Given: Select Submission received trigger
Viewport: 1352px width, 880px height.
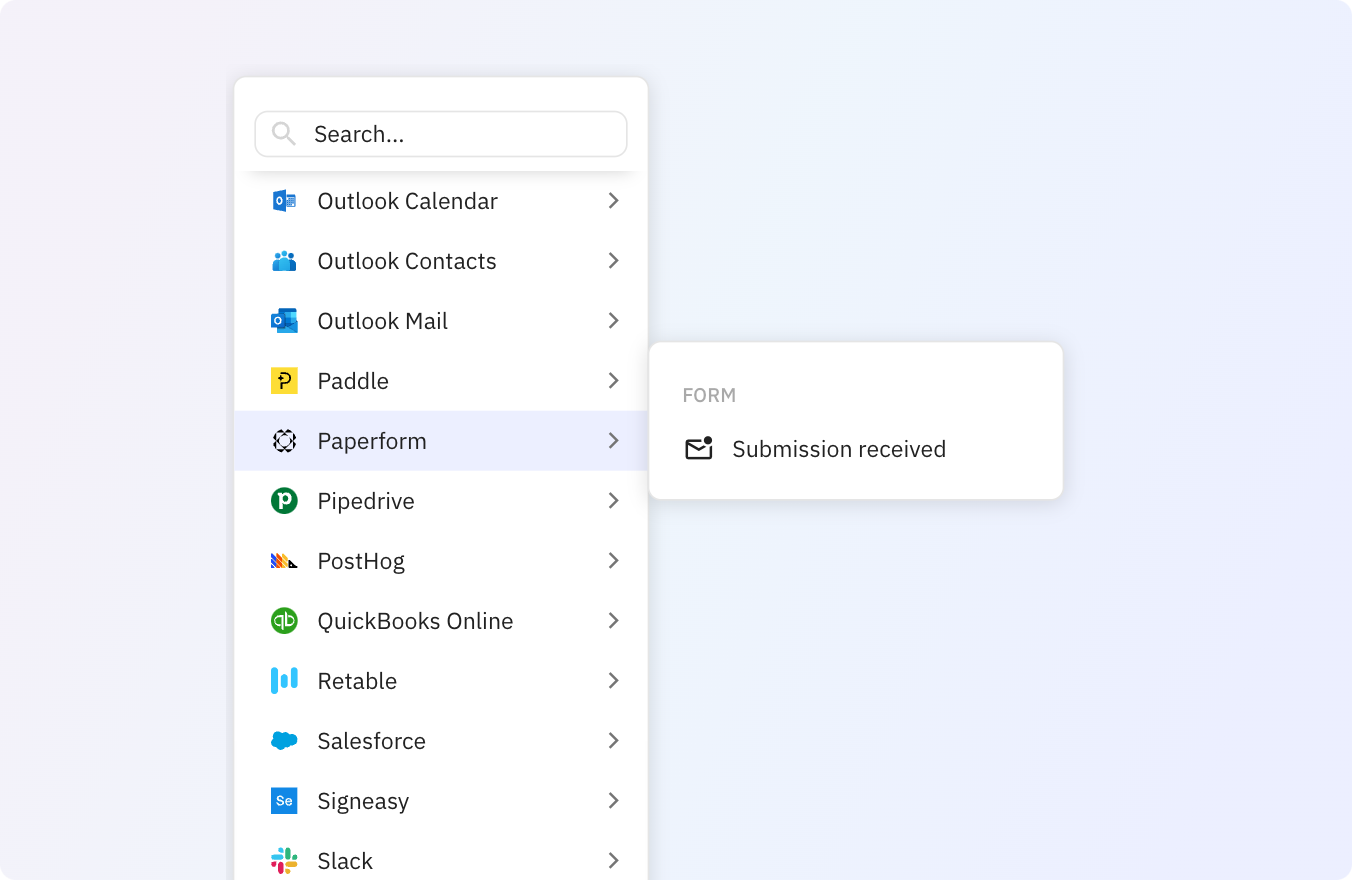Looking at the screenshot, I should (855, 449).
